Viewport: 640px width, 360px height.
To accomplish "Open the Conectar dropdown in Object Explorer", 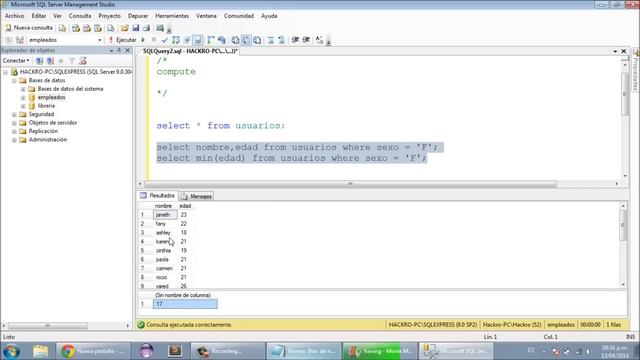I will click(16, 60).
